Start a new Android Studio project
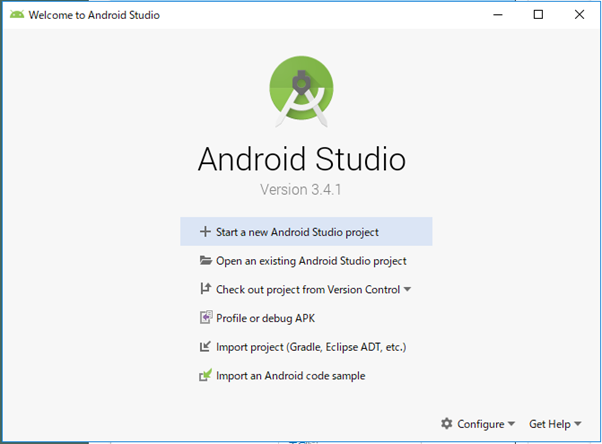This screenshot has height=444, width=602. point(306,232)
